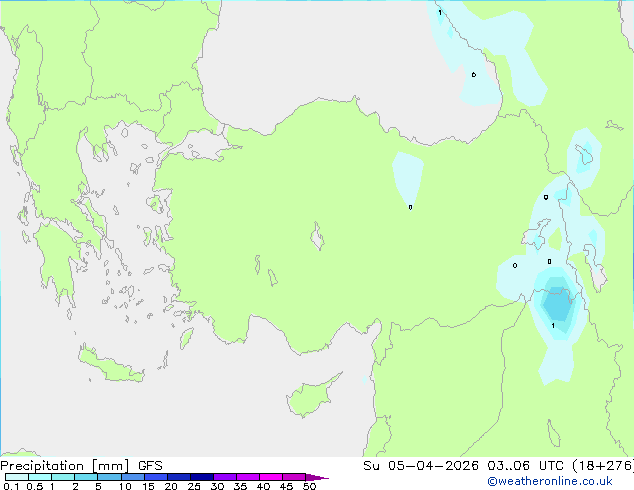Click the 30 to 35 mm purple swatch

225,477
